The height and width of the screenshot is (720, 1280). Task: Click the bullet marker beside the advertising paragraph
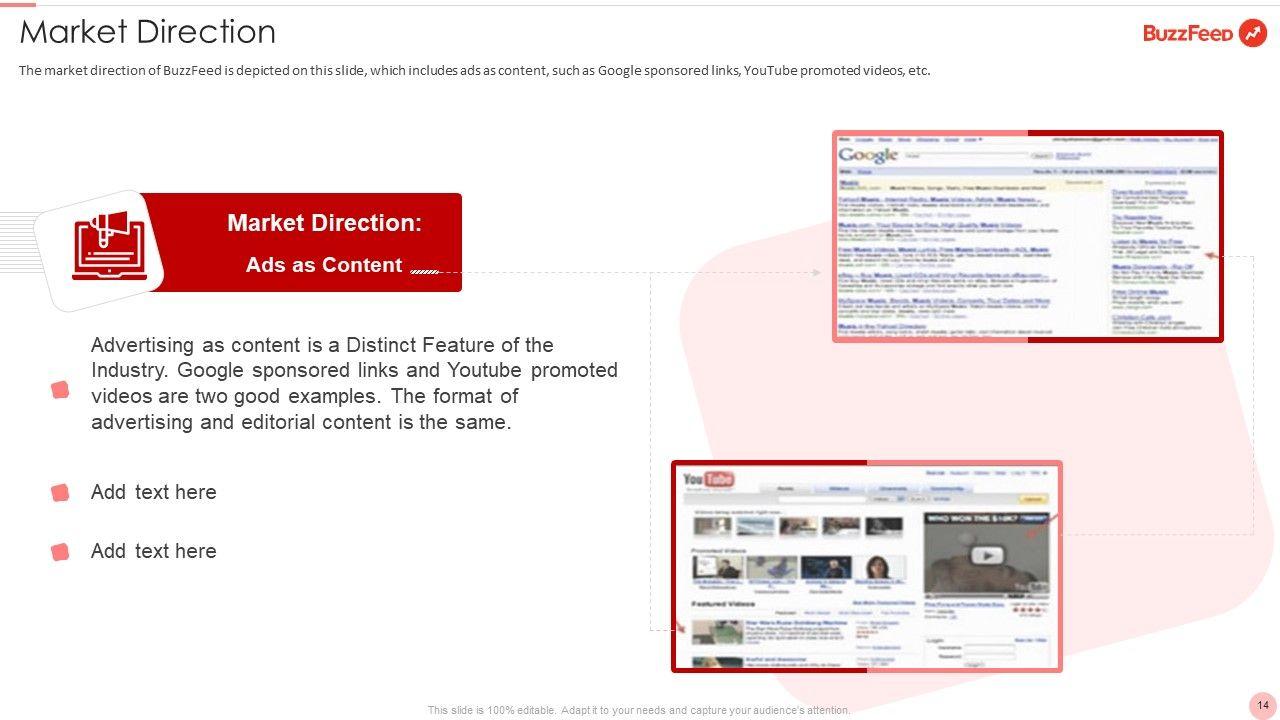60,390
